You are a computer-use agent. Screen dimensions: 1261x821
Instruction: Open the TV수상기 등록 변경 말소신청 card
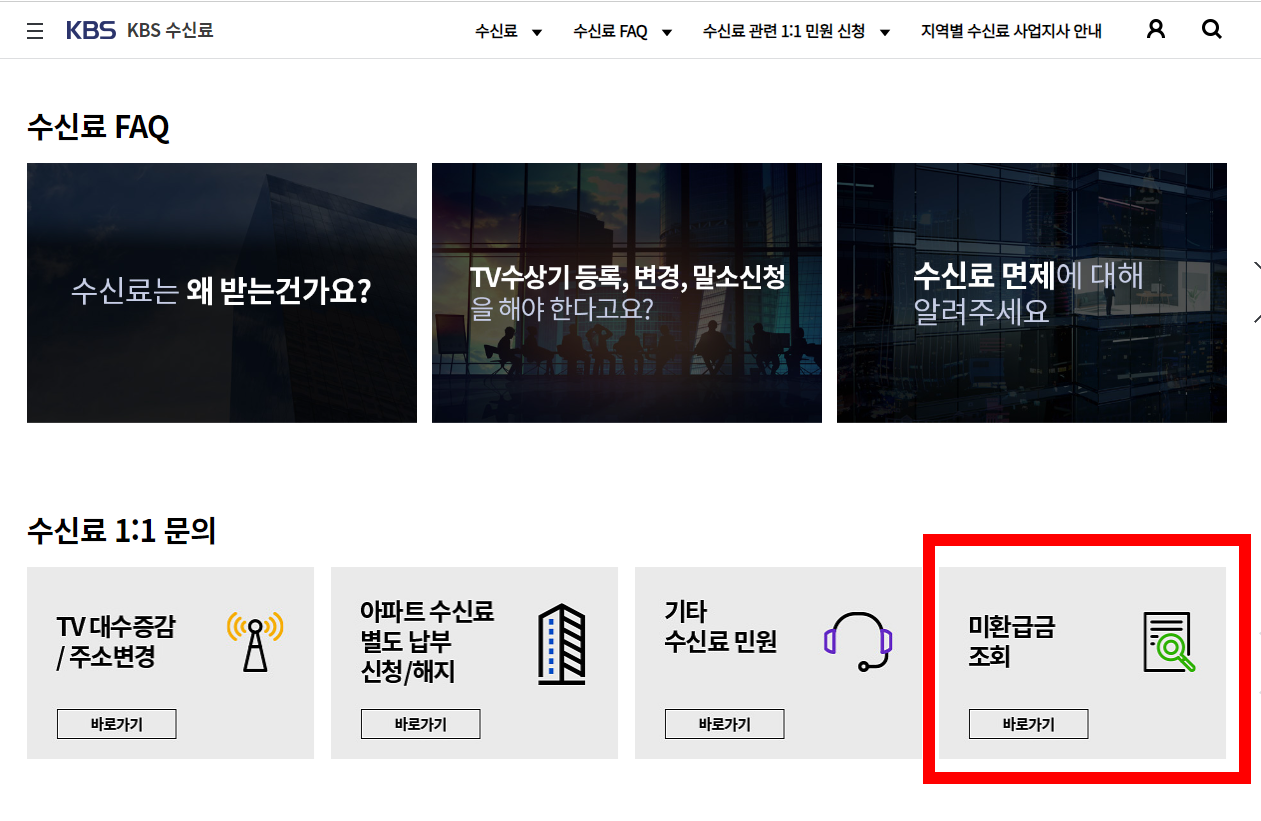pyautogui.click(x=626, y=292)
